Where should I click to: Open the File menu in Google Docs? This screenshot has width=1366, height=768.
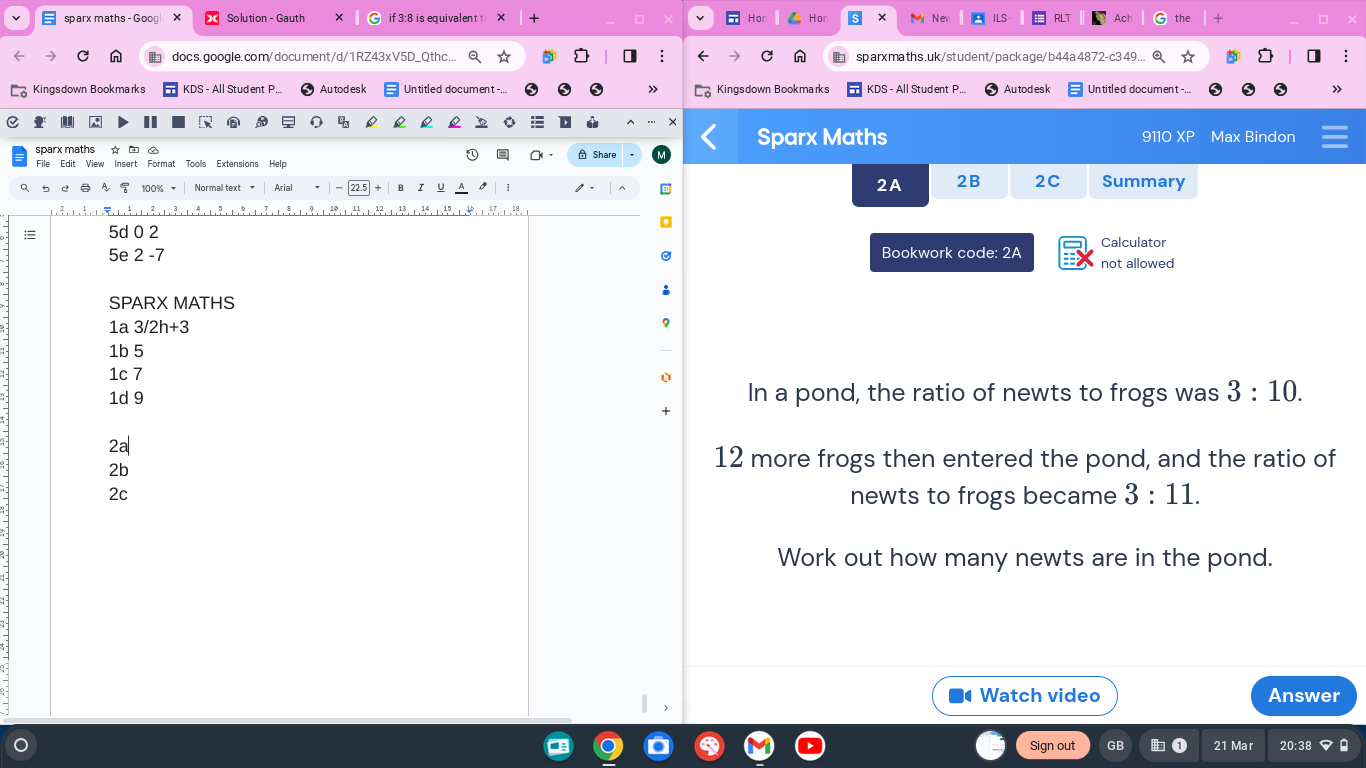(x=43, y=164)
